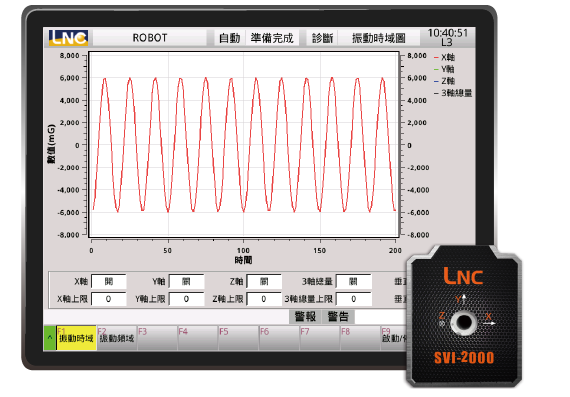The width and height of the screenshot is (570, 397).
Task: Switch to the F2 振動頻域 tab
Action: (x=117, y=338)
